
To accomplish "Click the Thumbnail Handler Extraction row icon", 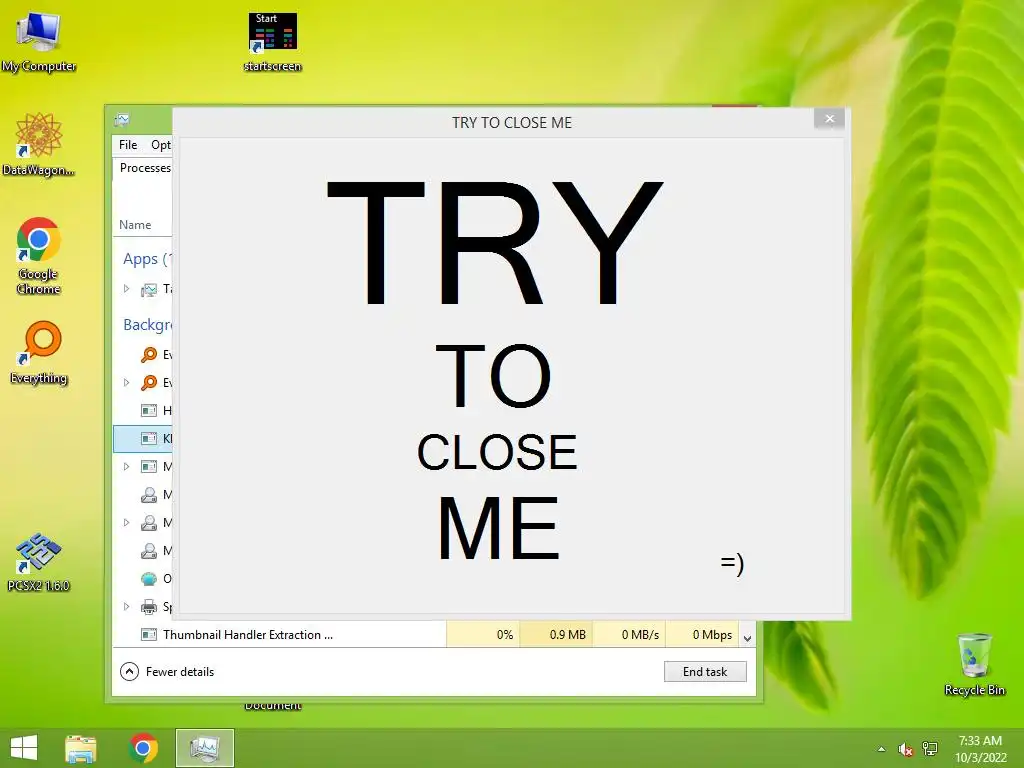I will click(x=149, y=634).
